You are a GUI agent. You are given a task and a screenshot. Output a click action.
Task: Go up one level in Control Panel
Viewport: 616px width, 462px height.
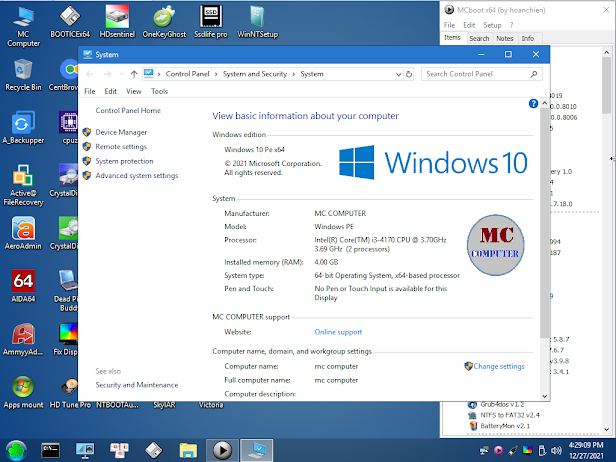click(134, 74)
